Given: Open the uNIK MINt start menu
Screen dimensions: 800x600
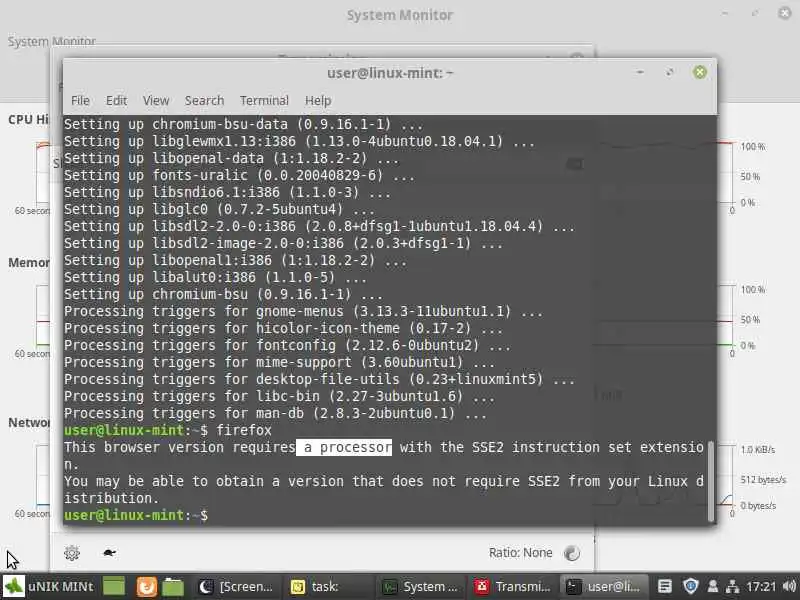Looking at the screenshot, I should pyautogui.click(x=48, y=586).
